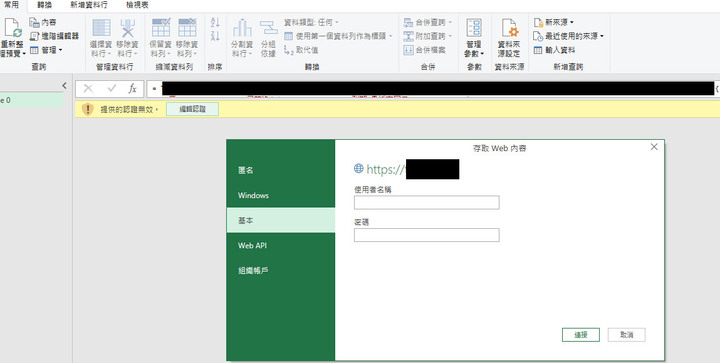Open the 進階編輯器 advanced editor
Image resolution: width=720 pixels, height=363 pixels.
[54, 36]
